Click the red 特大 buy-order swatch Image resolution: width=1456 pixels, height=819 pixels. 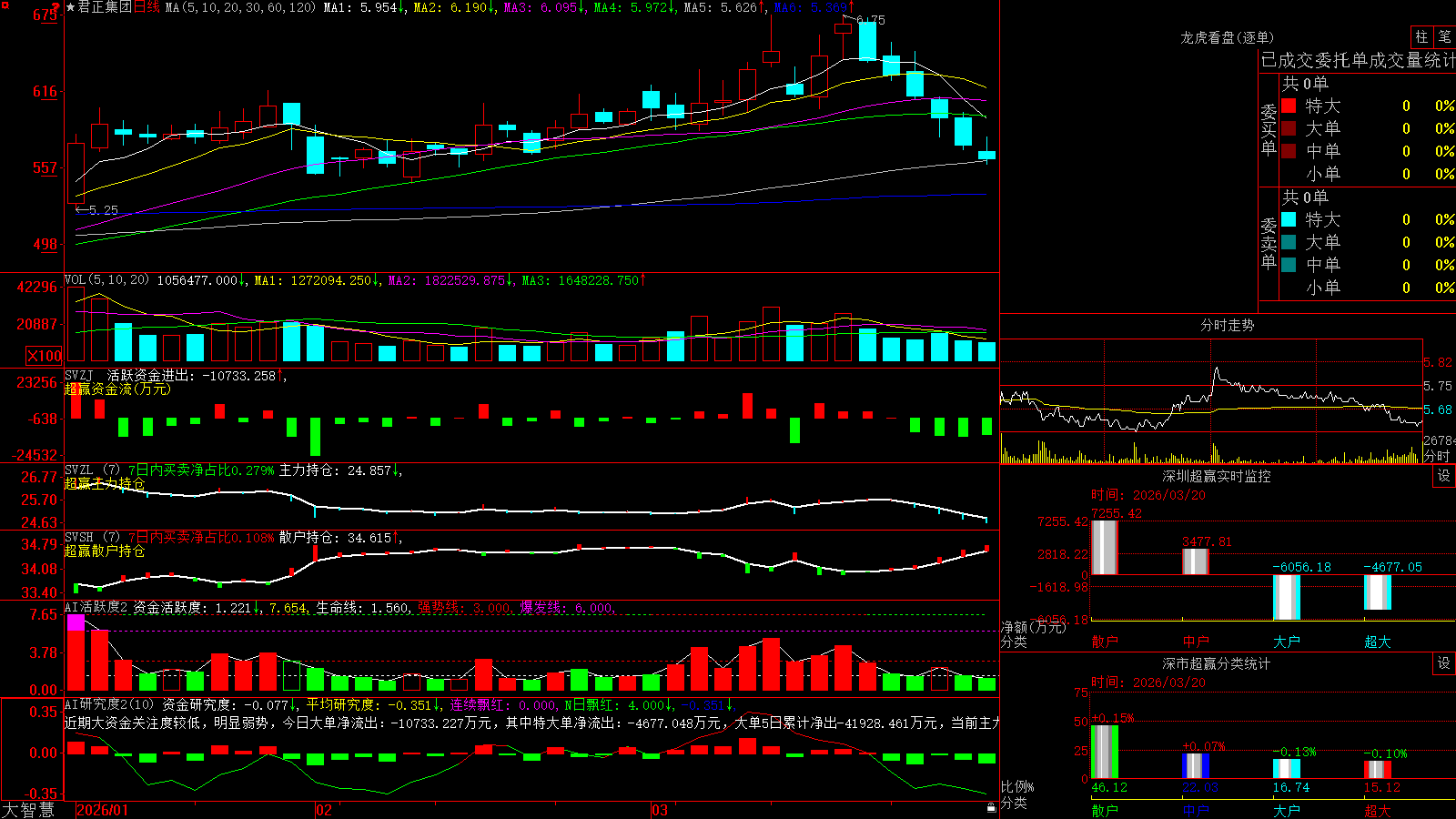1289,106
